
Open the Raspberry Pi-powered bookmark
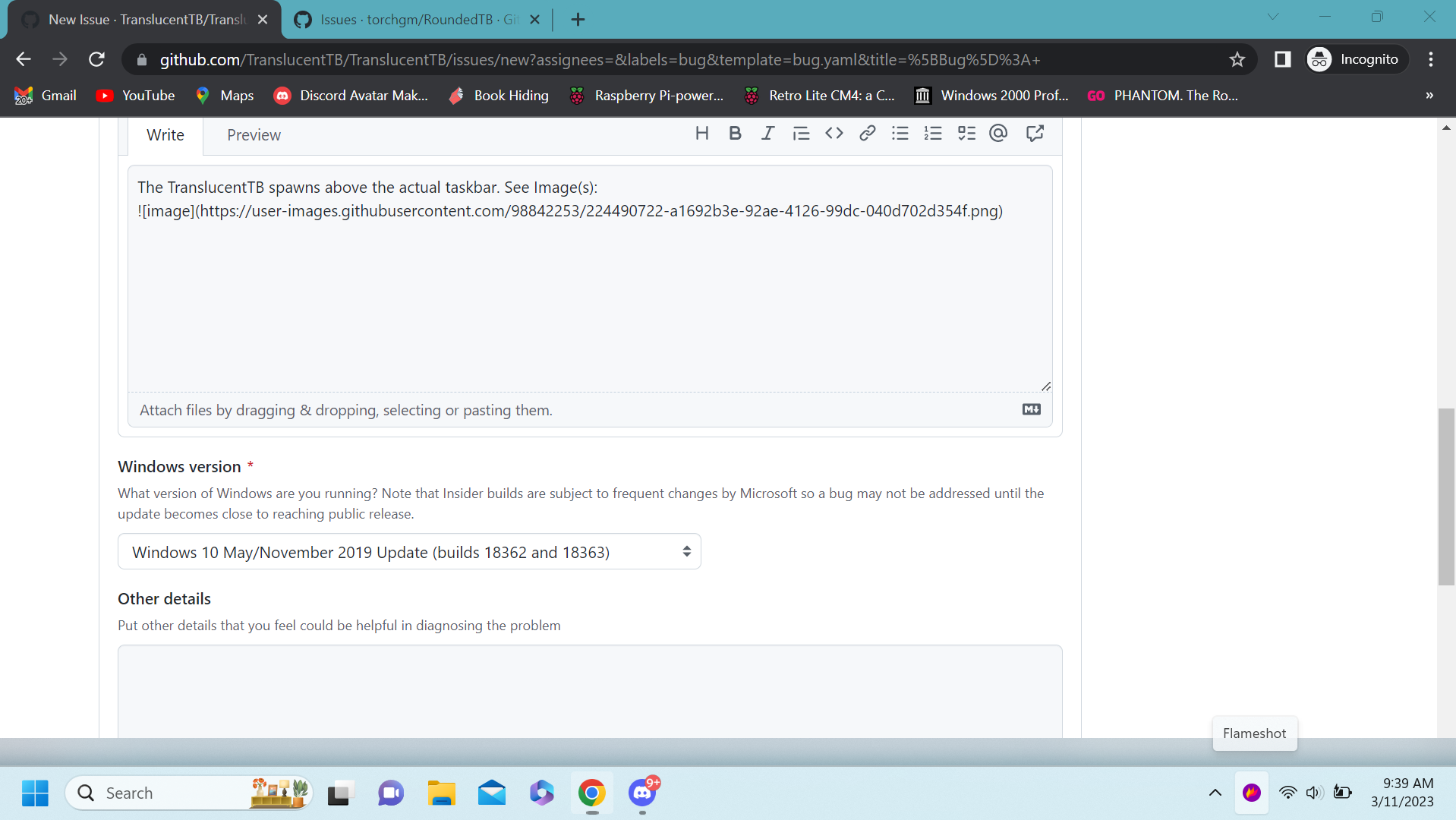click(647, 95)
